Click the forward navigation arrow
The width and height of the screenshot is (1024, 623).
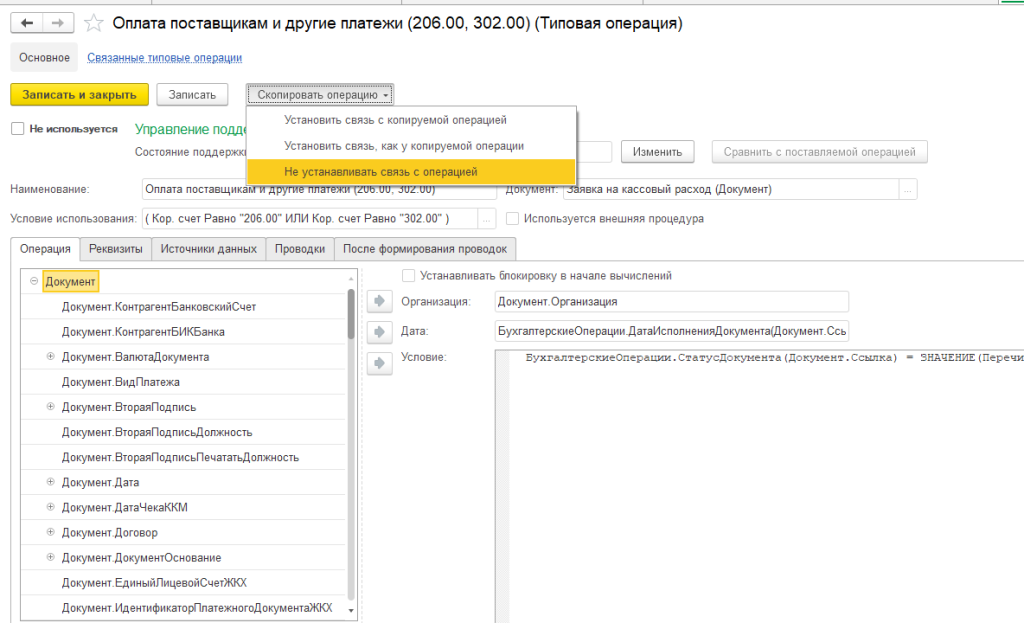[57, 22]
